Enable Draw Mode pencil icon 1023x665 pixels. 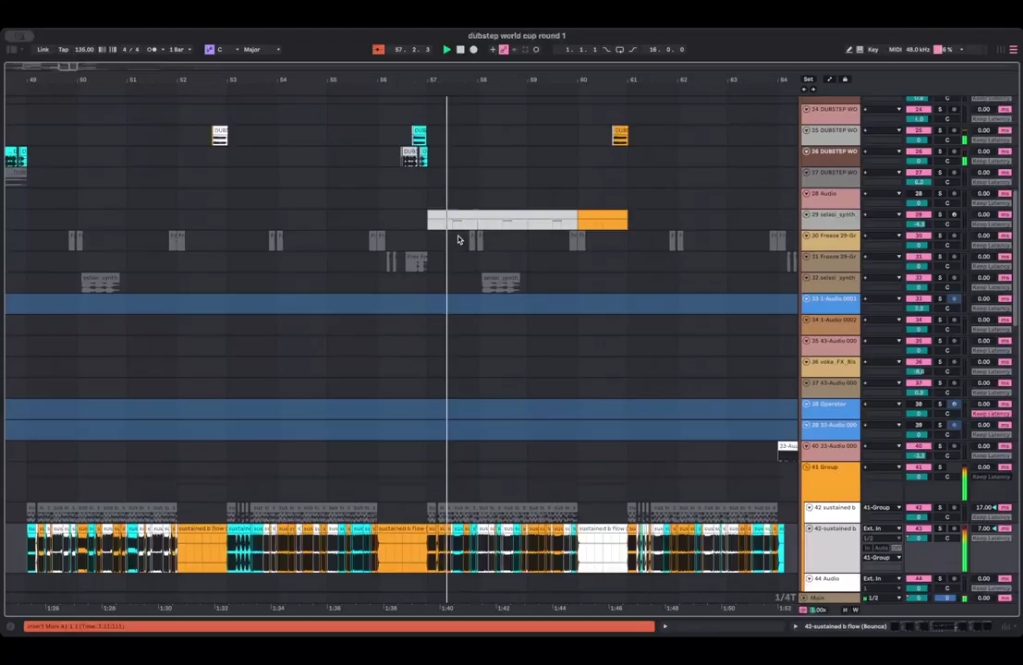click(x=849, y=50)
